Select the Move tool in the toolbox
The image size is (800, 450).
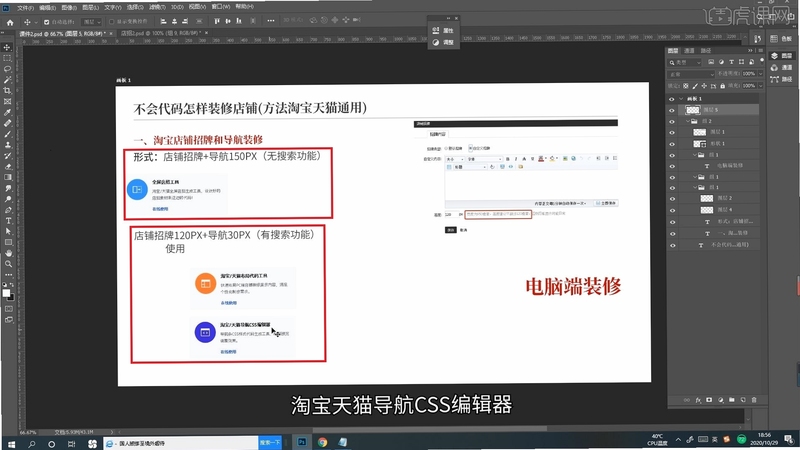tap(7, 47)
